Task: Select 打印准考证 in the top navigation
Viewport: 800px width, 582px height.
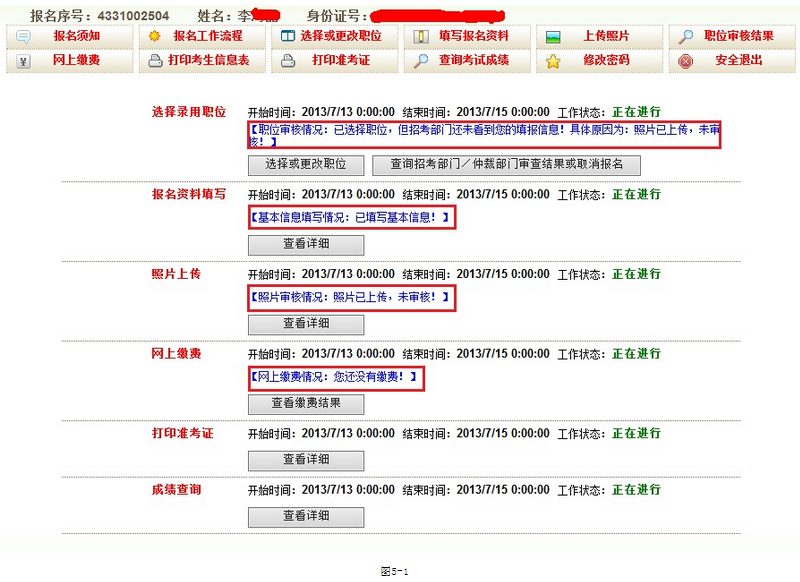Action: [341, 60]
